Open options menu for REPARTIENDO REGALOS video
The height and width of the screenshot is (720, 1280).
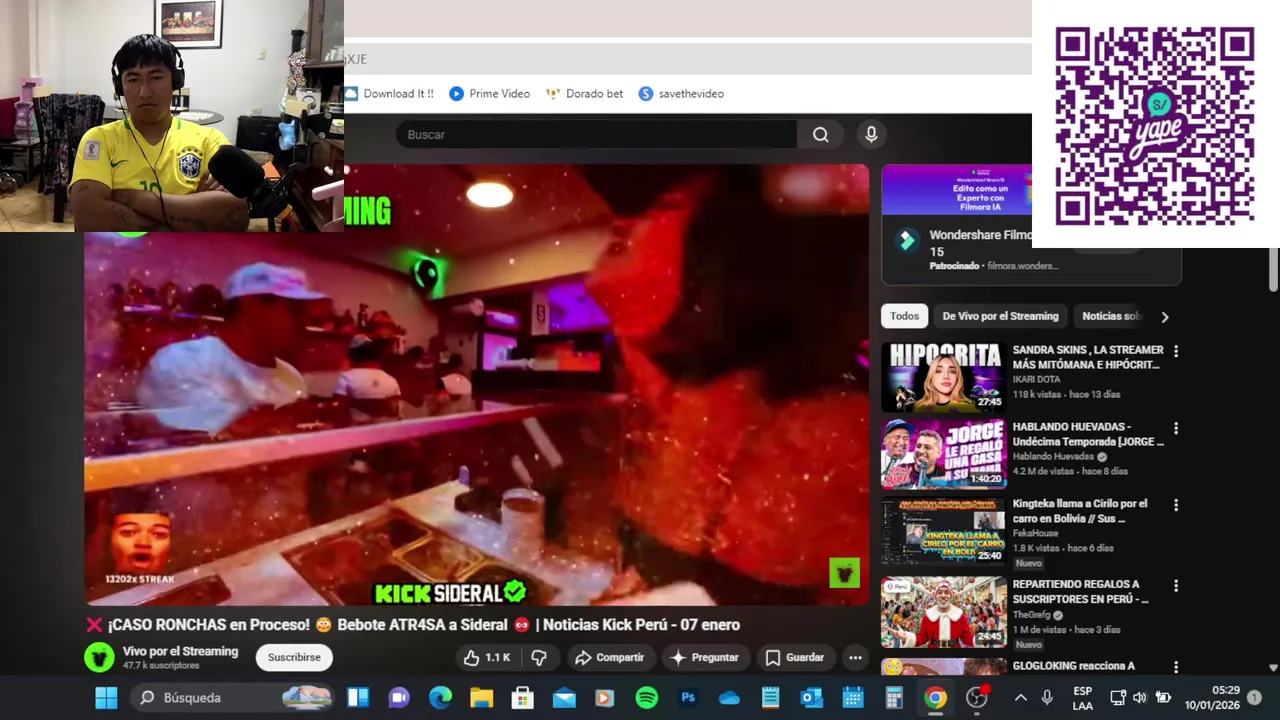click(1176, 586)
